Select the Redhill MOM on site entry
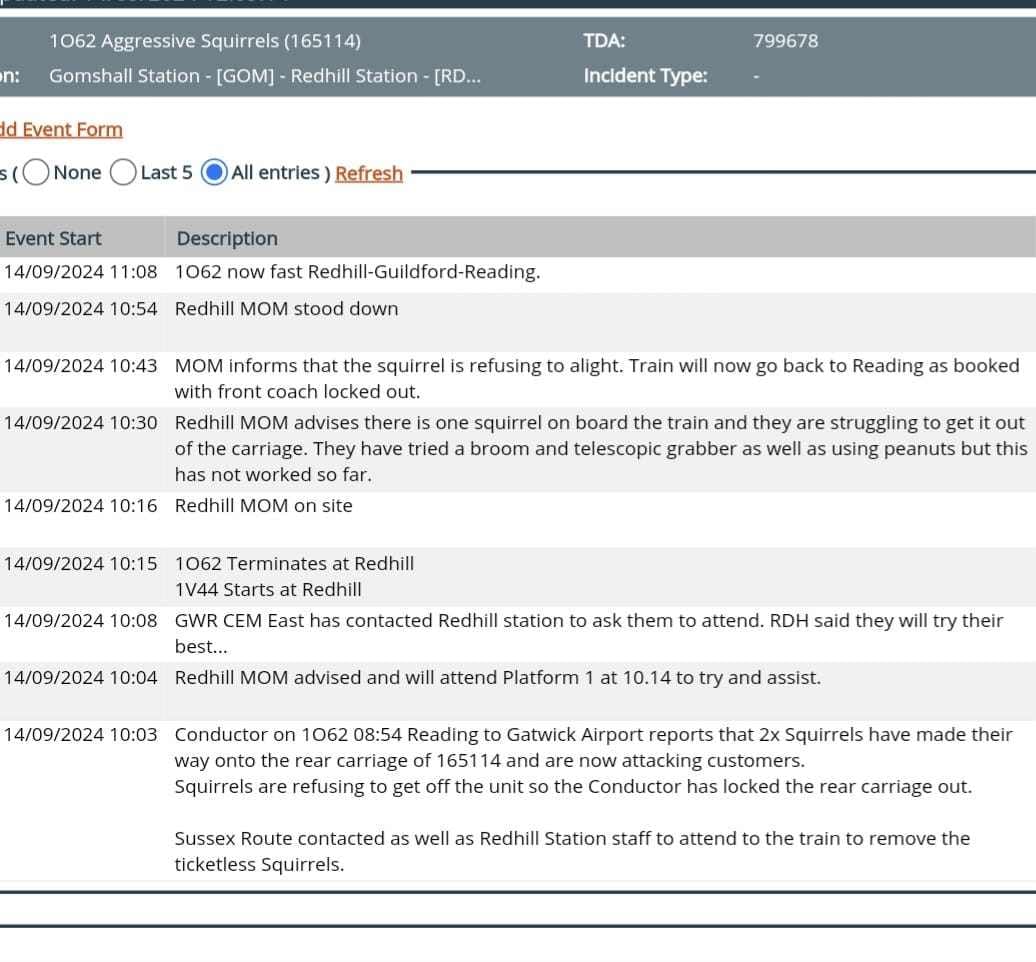This screenshot has width=1036, height=962. point(263,505)
